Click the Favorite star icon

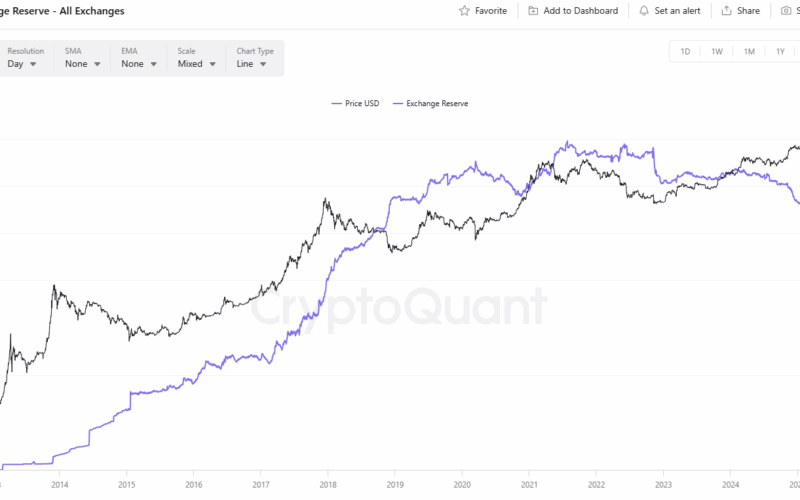(x=464, y=11)
